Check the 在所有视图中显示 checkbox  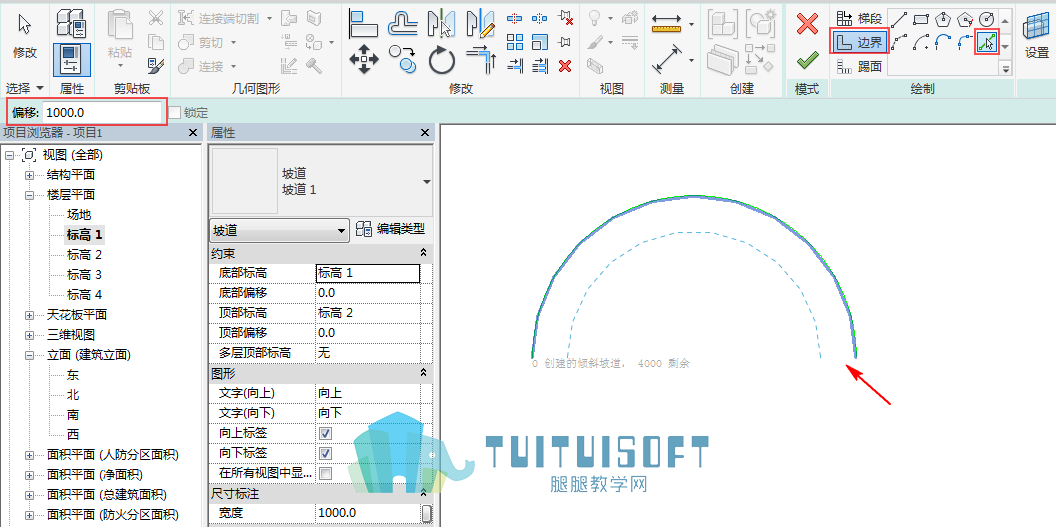coord(325,473)
